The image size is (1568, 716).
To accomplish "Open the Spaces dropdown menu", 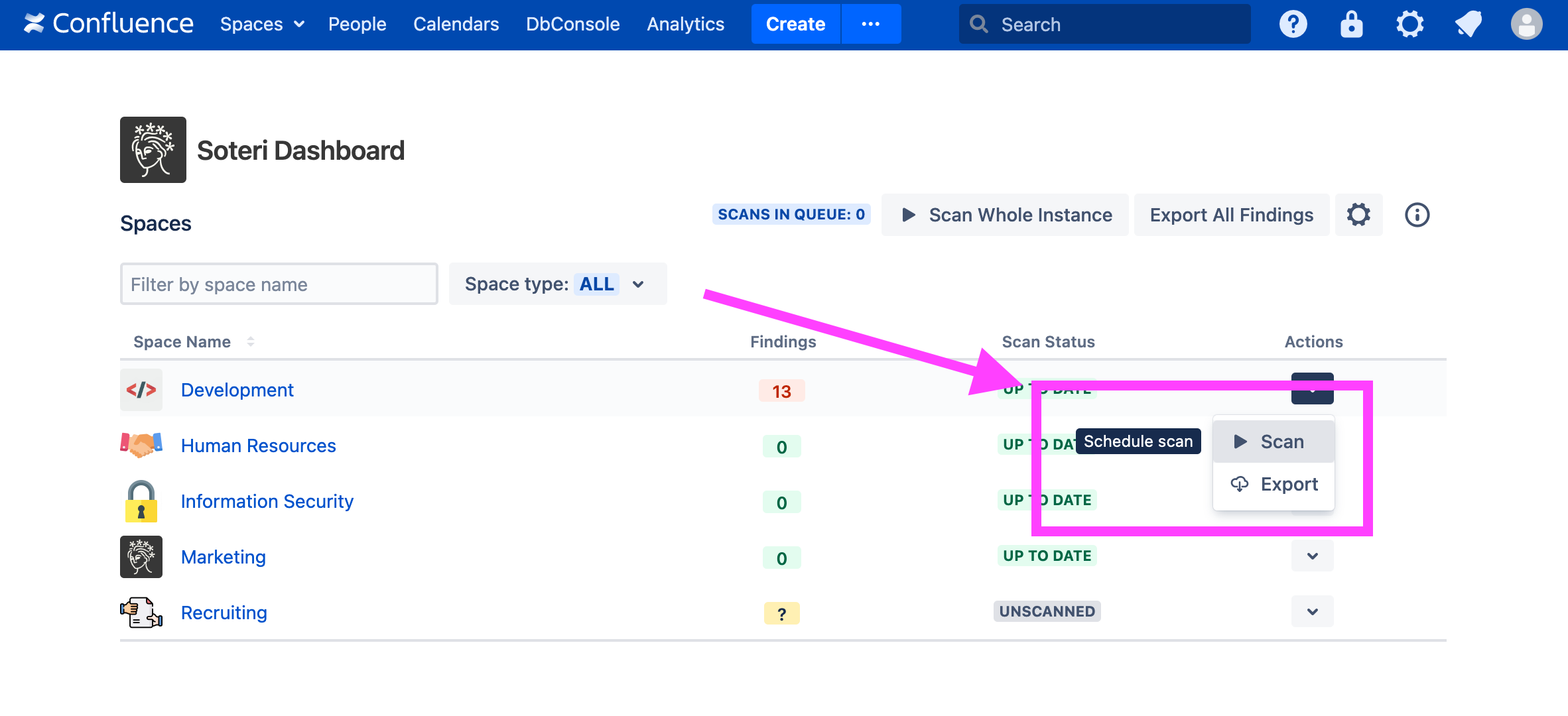I will (x=262, y=25).
